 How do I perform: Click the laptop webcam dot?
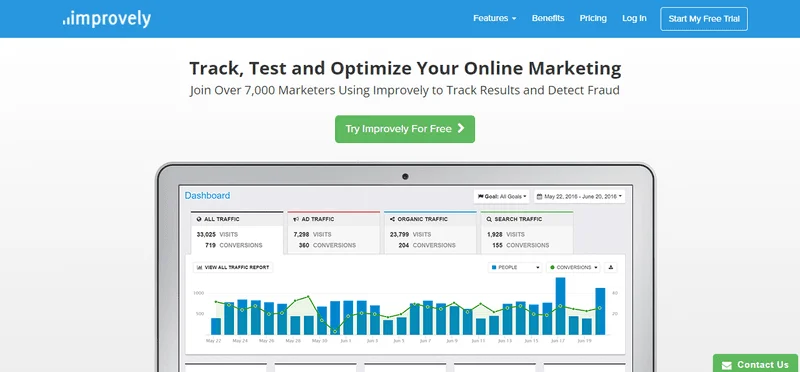pos(405,177)
